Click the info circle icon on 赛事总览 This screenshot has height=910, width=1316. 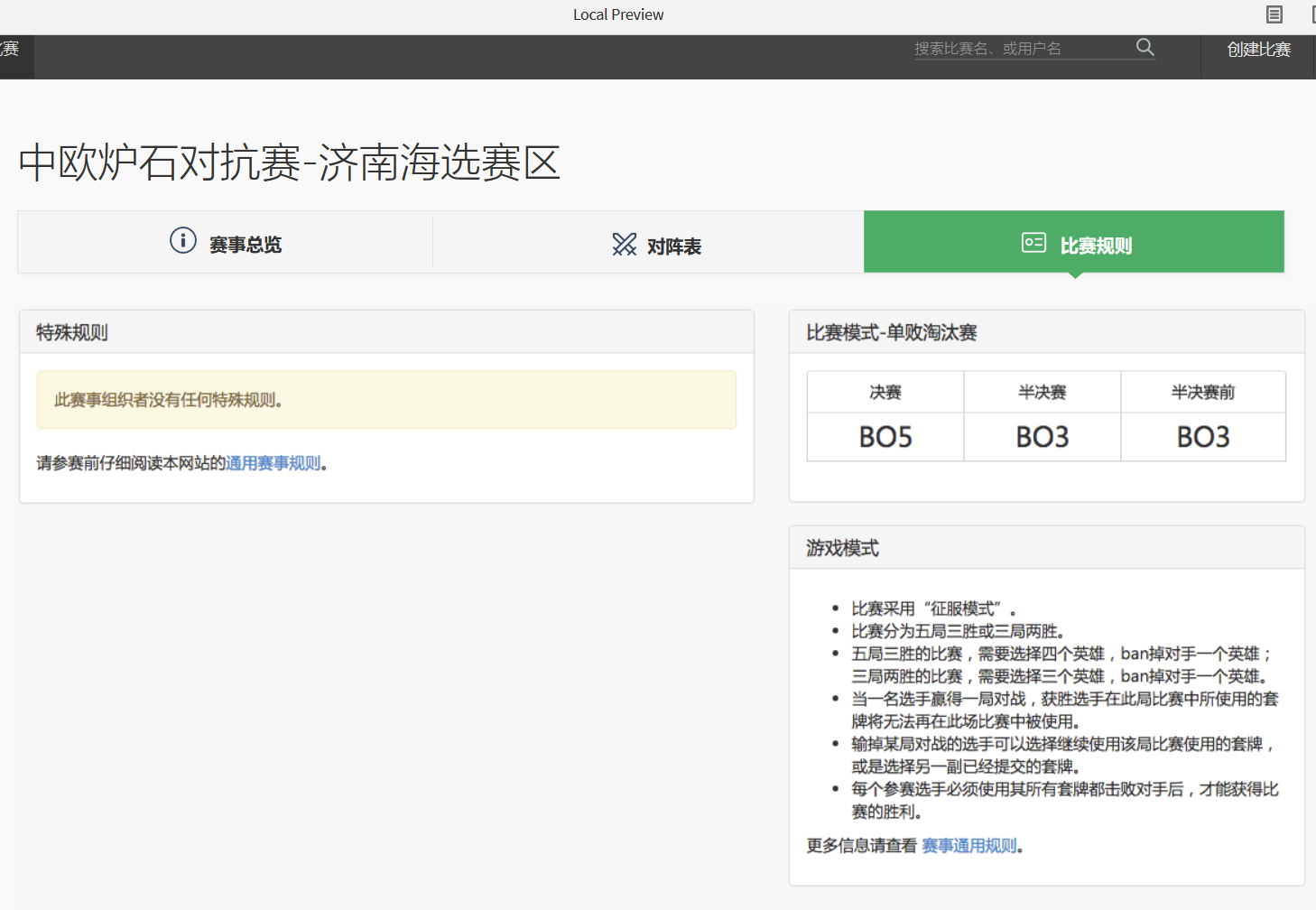183,240
